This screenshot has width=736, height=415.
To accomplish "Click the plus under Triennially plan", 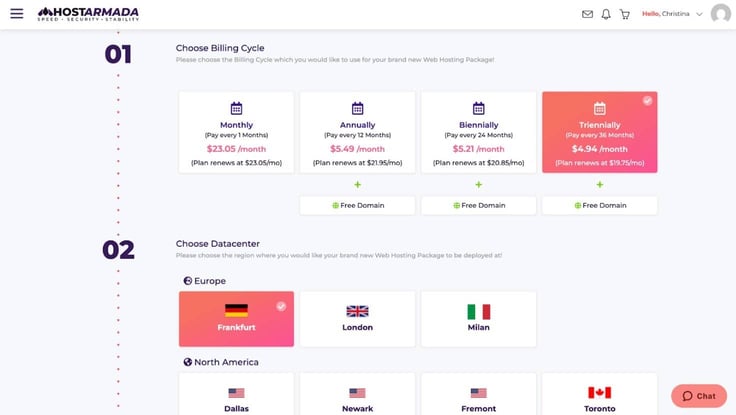I will 600,184.
